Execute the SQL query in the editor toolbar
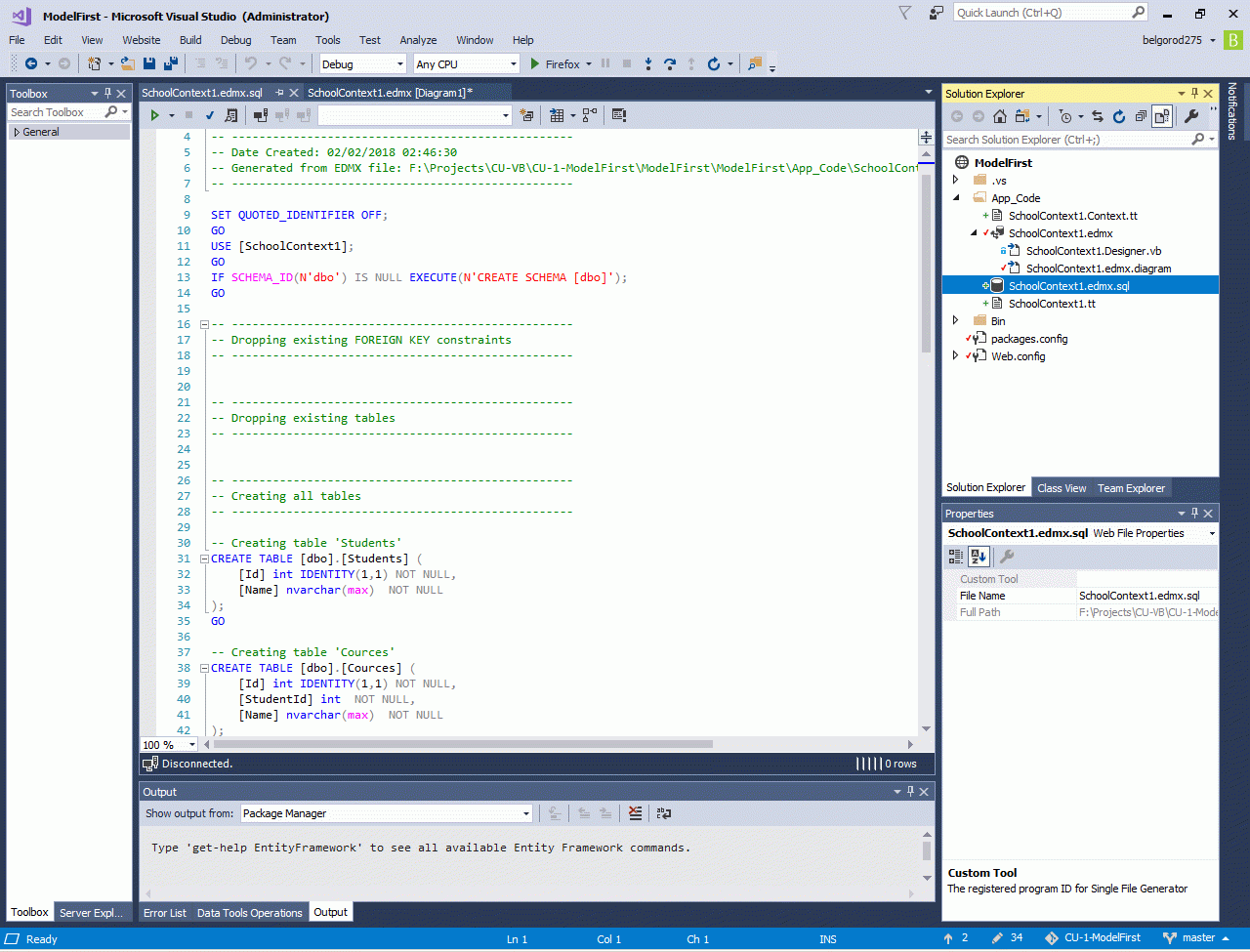The height and width of the screenshot is (952, 1250). [x=154, y=114]
